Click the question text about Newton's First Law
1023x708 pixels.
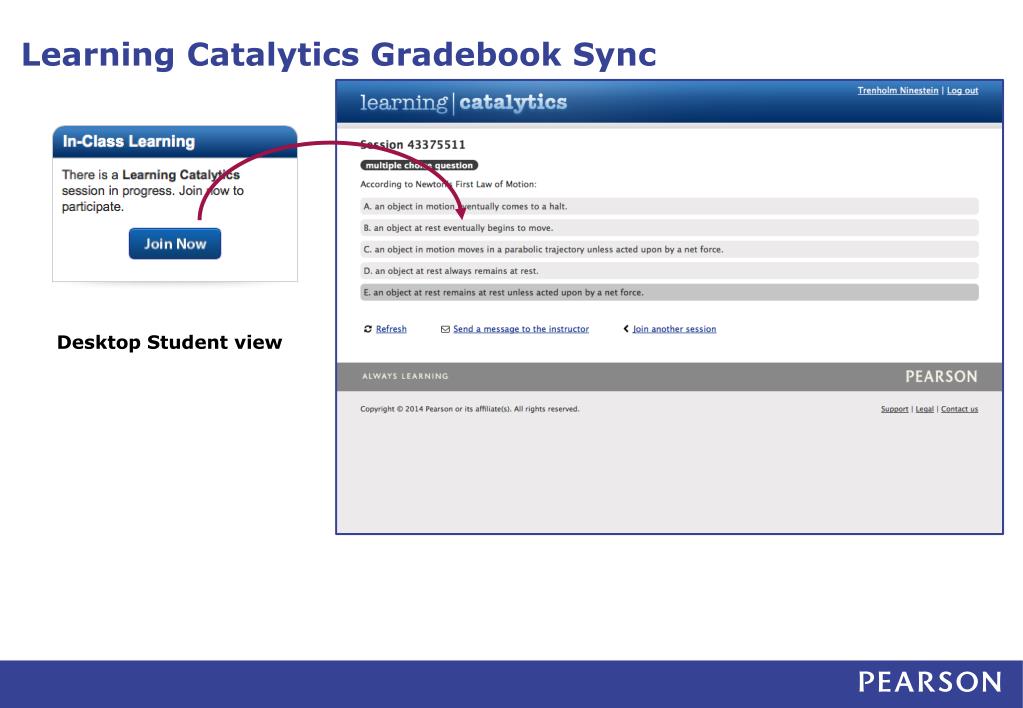tap(448, 184)
